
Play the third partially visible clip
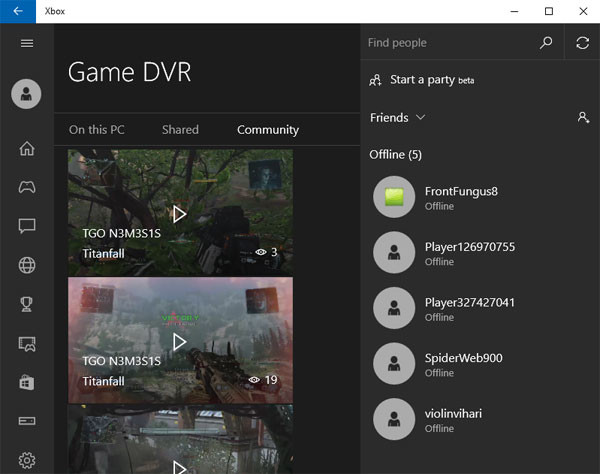point(179,467)
